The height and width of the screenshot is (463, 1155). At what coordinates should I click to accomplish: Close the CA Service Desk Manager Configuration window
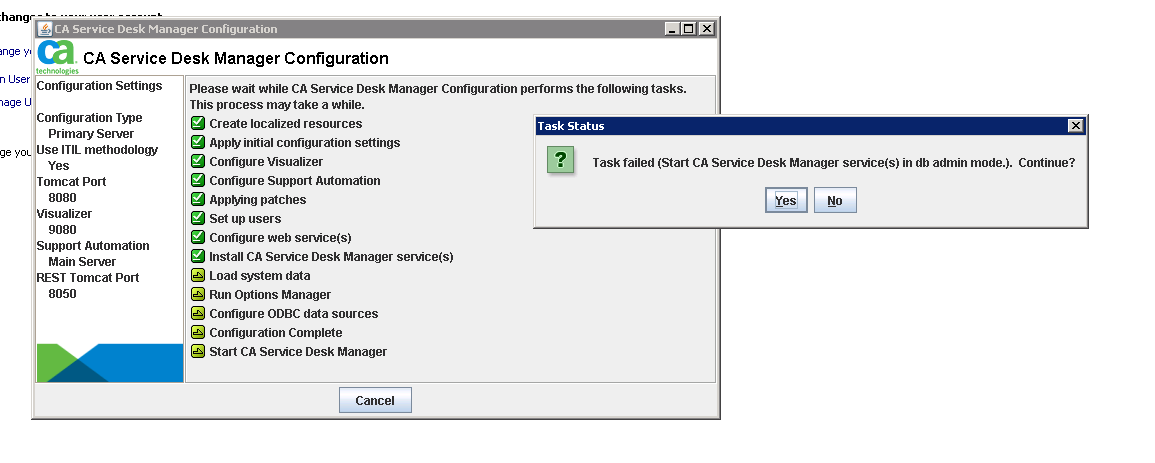[x=706, y=29]
